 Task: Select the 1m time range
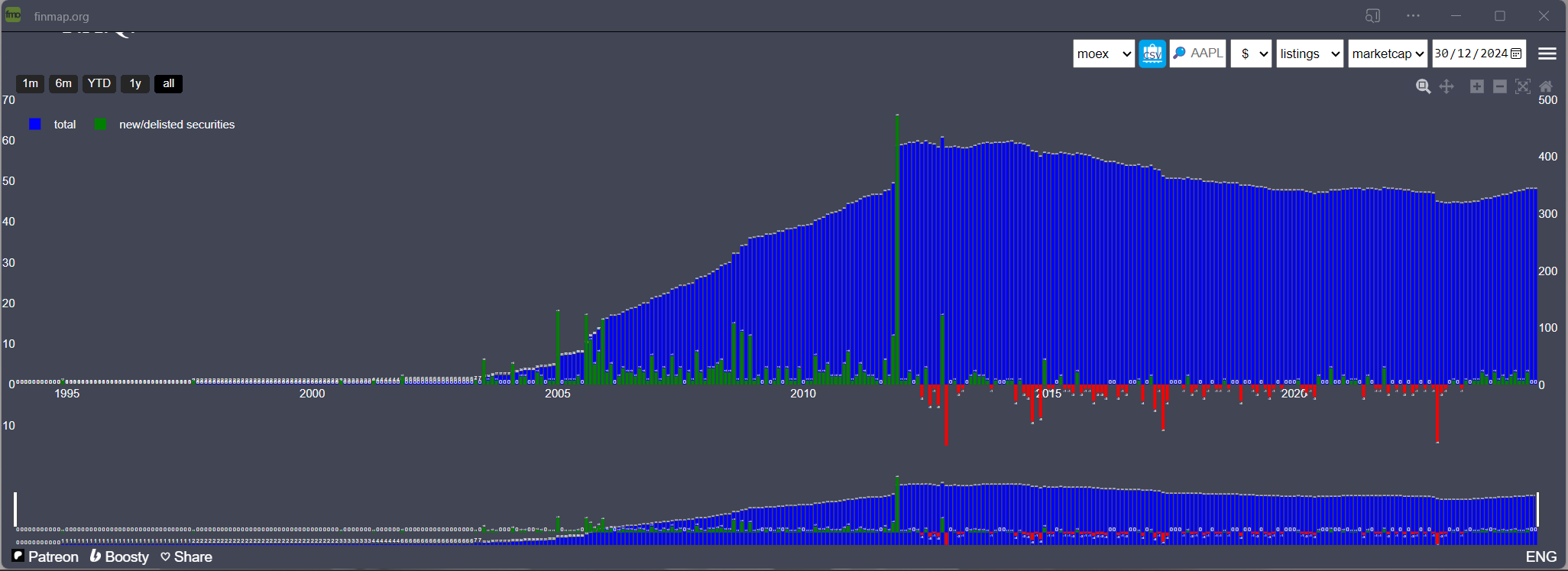[31, 83]
